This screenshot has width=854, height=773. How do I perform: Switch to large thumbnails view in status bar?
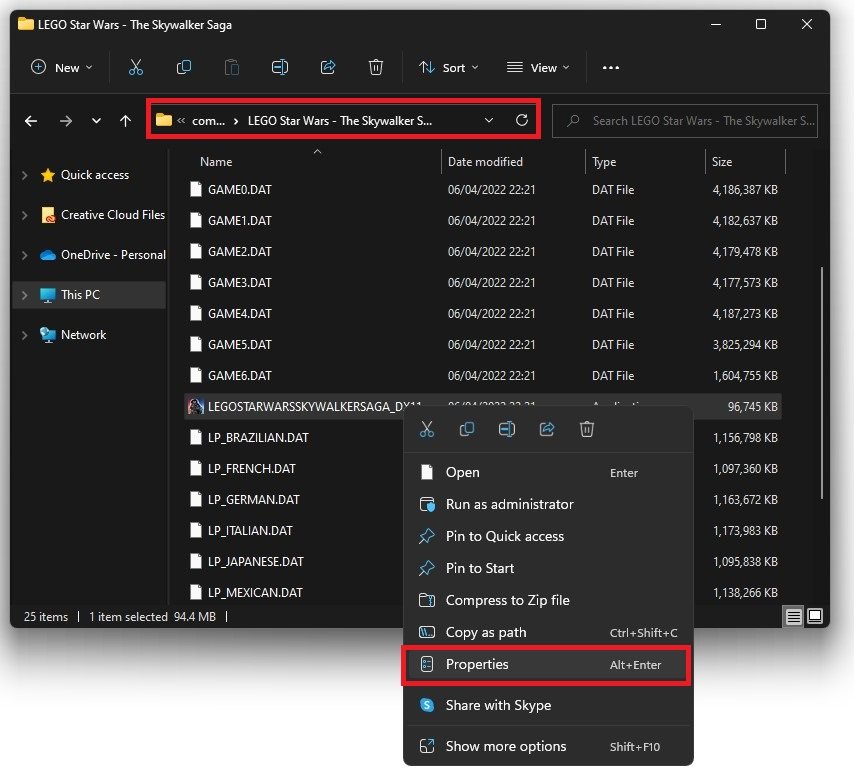[815, 616]
